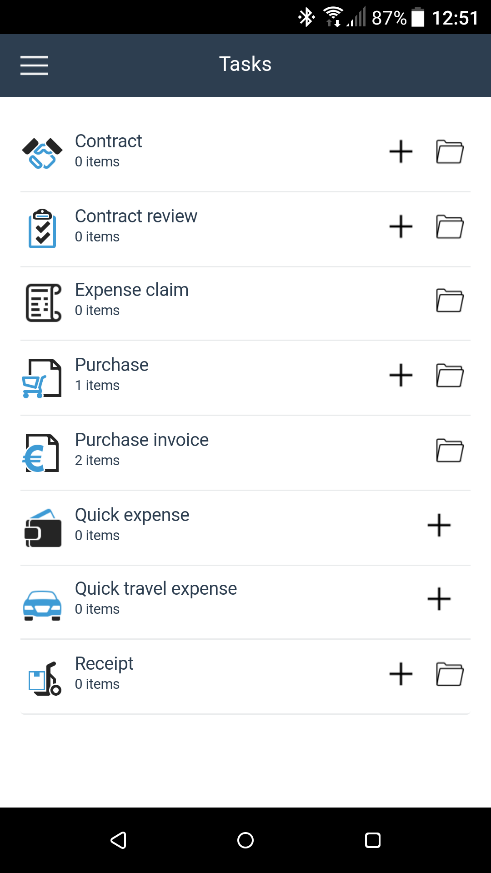Open the Receipt folder

450,674
